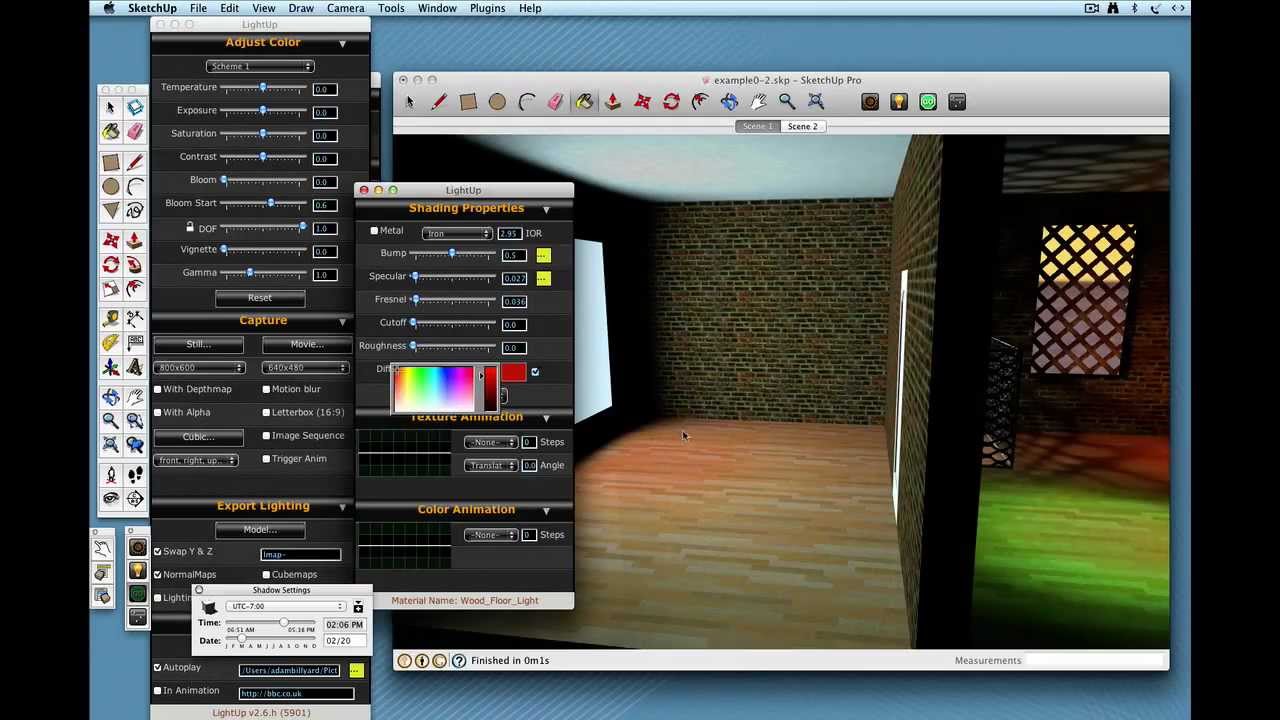Select the Make Component tool in left palette
This screenshot has width=1280, height=720.
point(135,107)
